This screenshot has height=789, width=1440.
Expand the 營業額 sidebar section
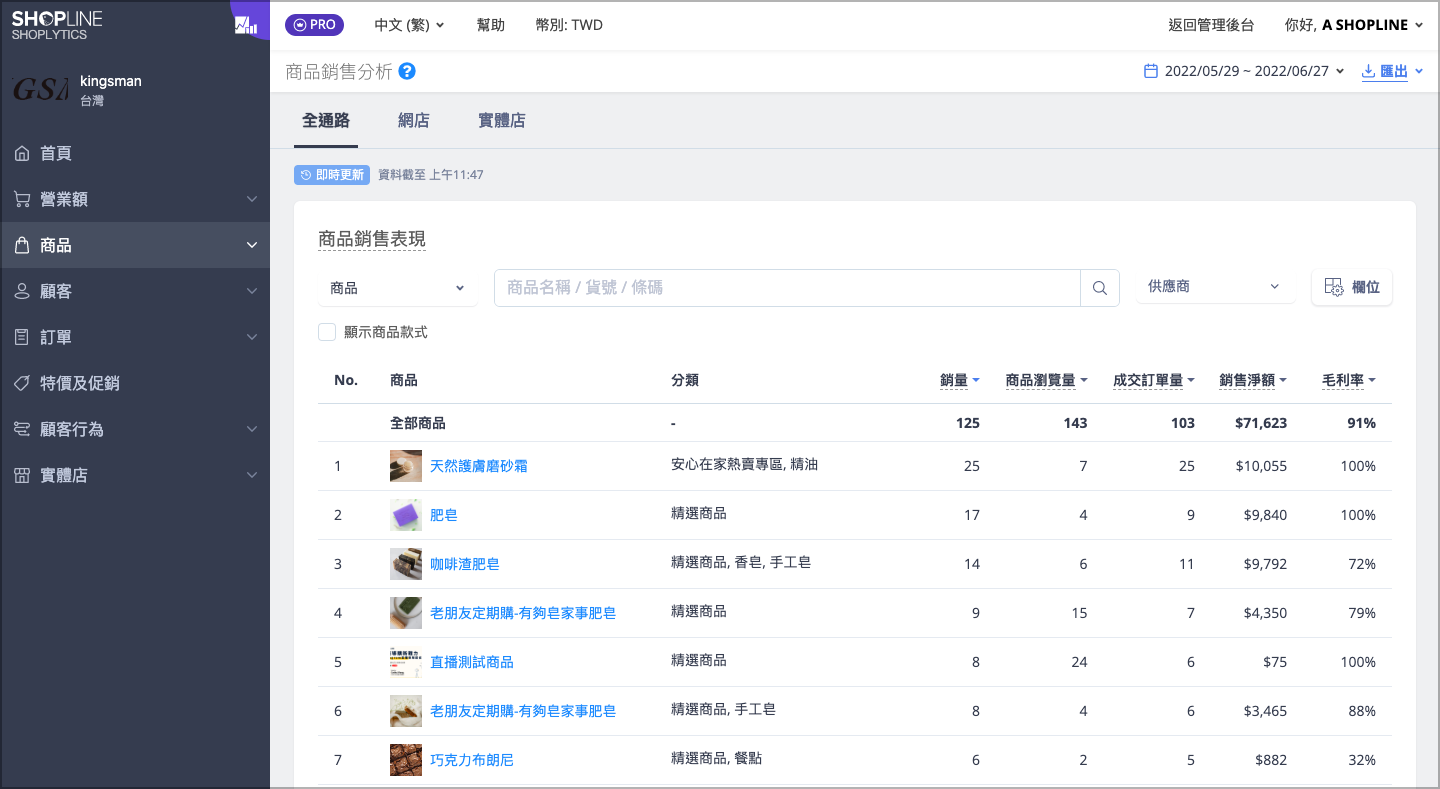pyautogui.click(x=135, y=199)
